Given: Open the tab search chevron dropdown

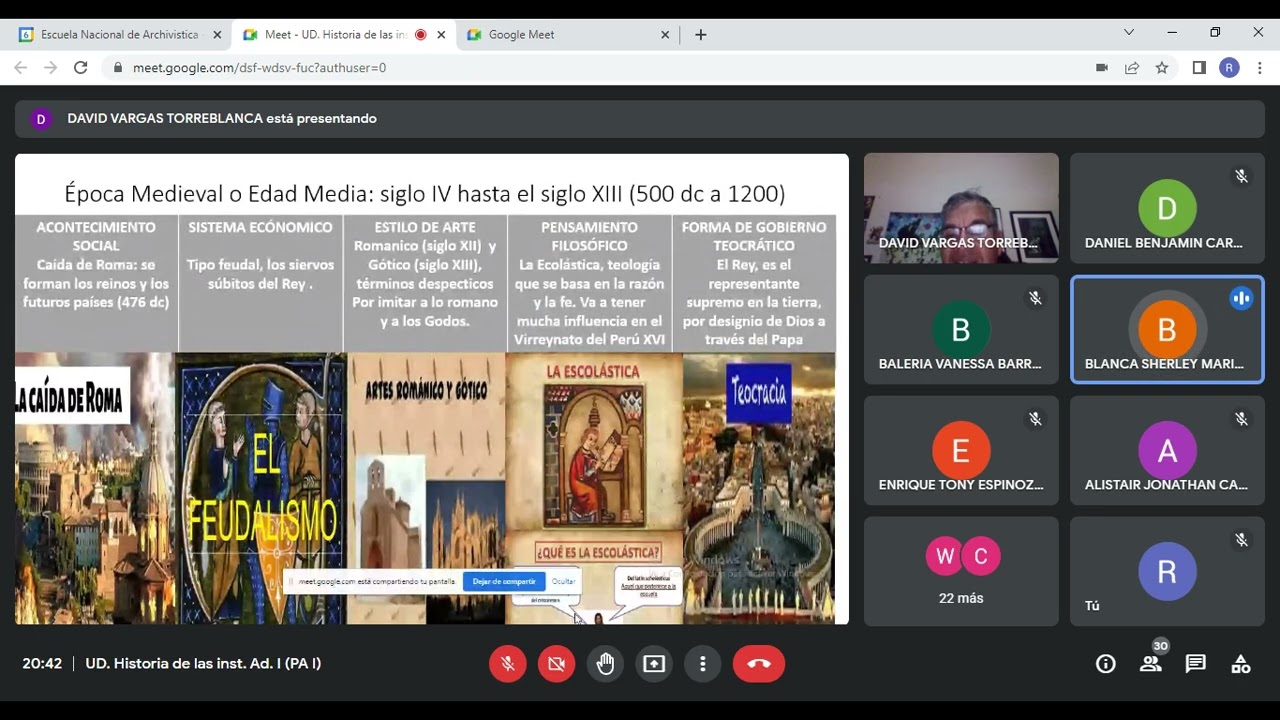Looking at the screenshot, I should click(x=1129, y=33).
